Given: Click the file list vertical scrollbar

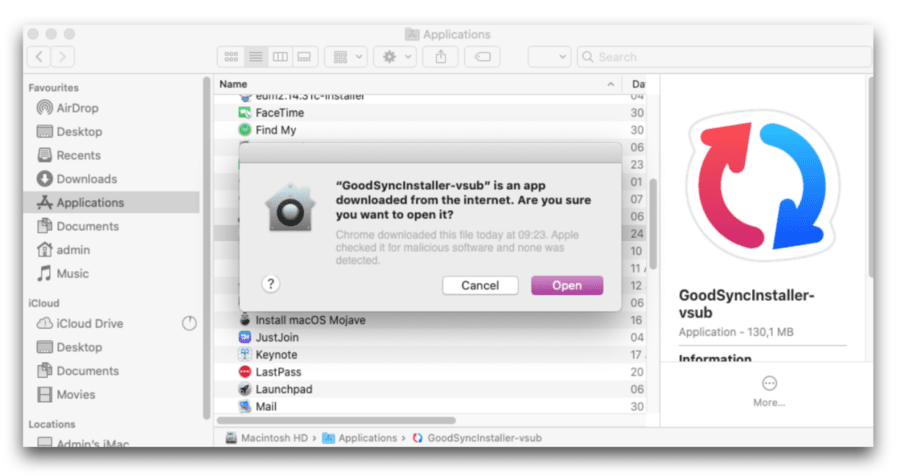Looking at the screenshot, I should pyautogui.click(x=653, y=224).
